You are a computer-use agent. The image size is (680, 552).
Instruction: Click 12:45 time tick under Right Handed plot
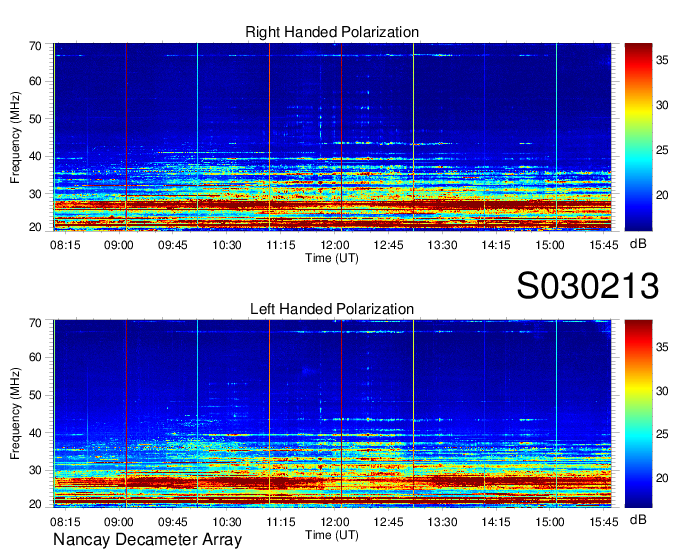coord(389,245)
